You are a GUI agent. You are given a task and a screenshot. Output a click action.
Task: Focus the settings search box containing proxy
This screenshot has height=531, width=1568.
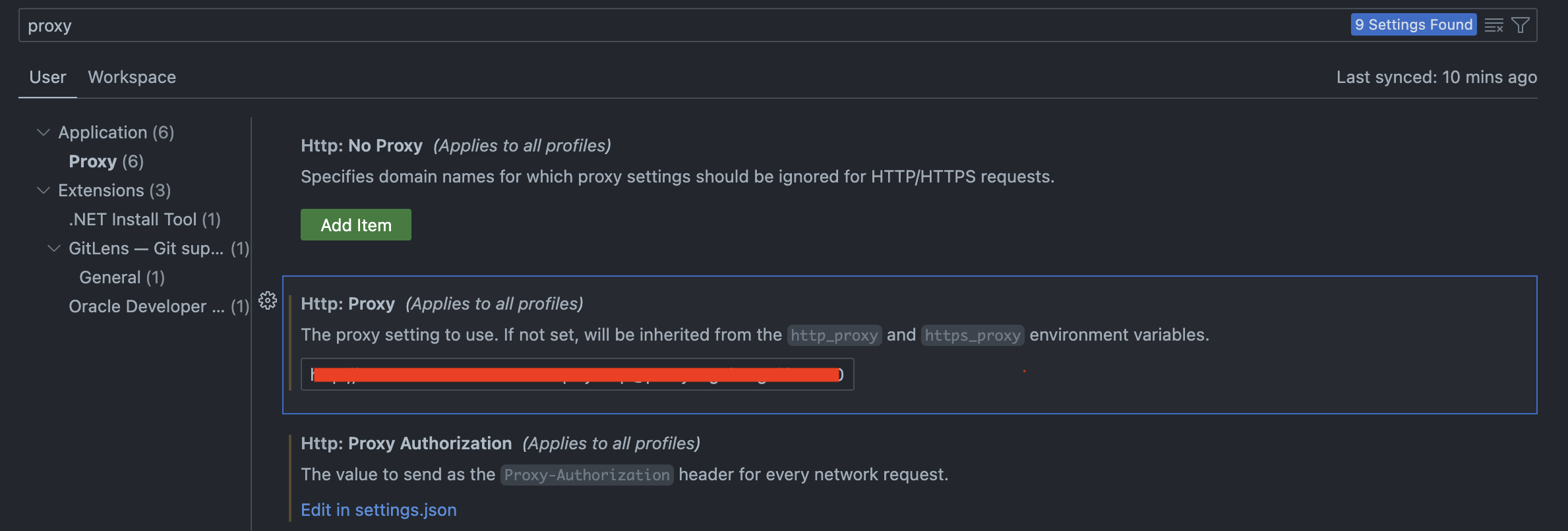[x=659, y=26]
